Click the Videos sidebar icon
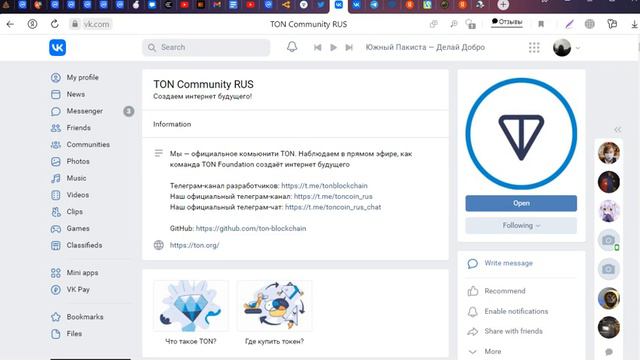The height and width of the screenshot is (360, 640). 56,195
